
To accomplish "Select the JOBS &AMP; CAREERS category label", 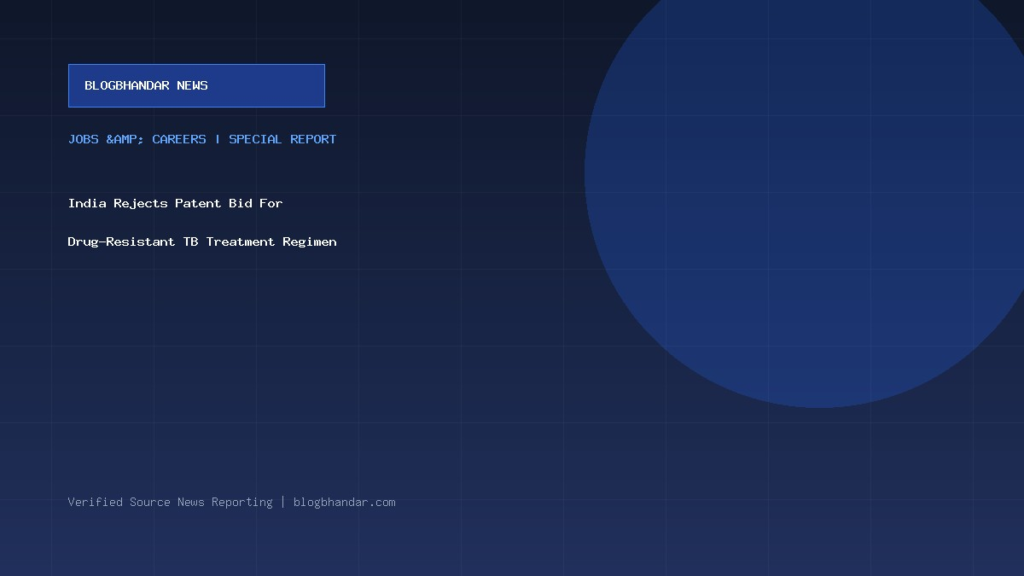I will (x=137, y=139).
